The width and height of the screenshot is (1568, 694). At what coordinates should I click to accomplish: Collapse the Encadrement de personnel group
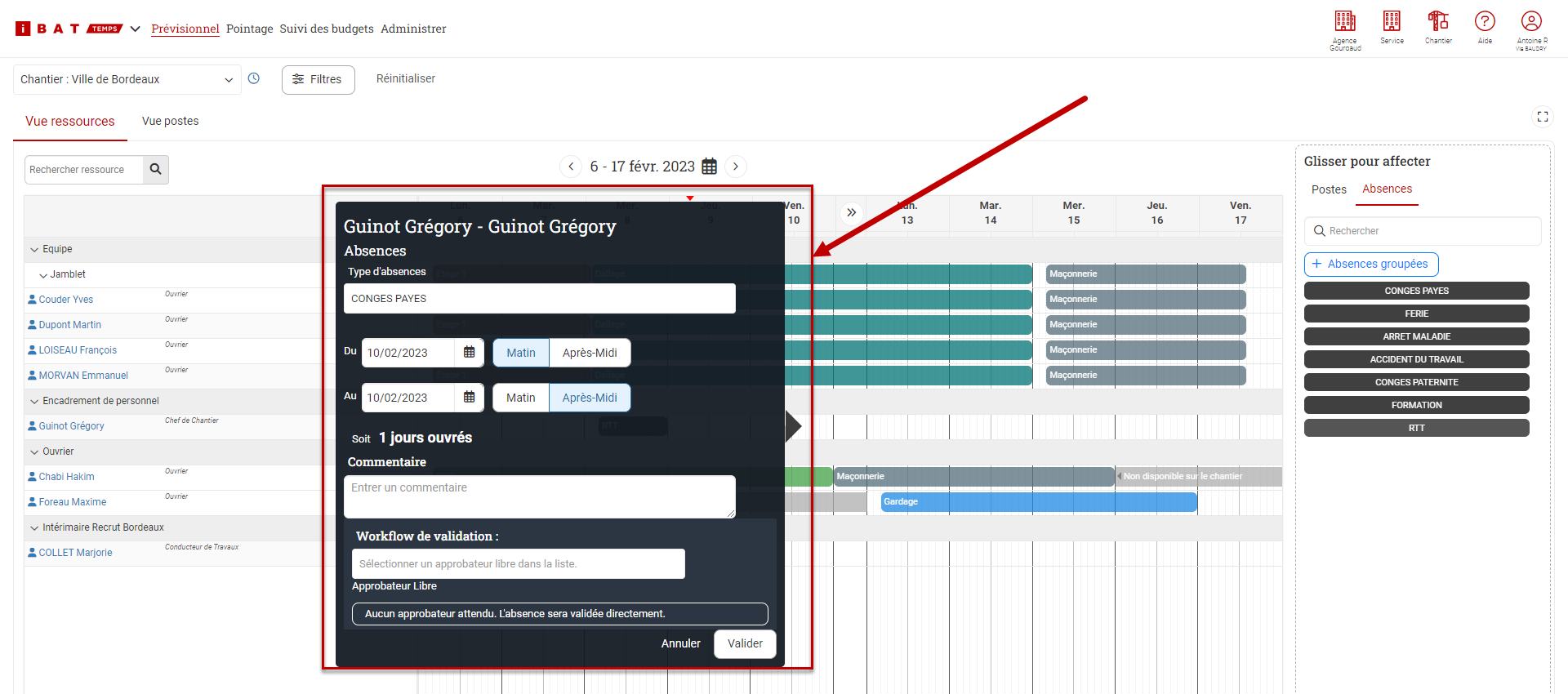pos(34,401)
